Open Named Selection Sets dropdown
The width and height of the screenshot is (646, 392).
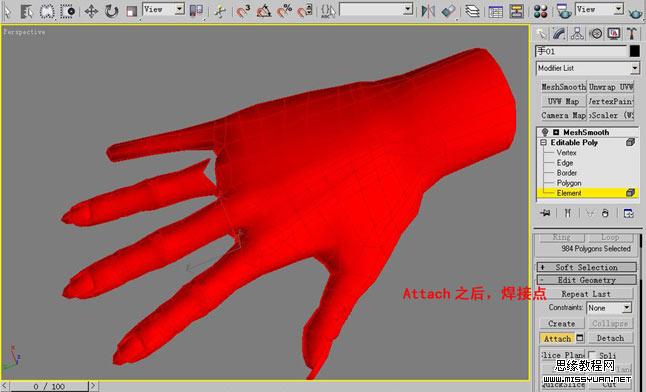tap(375, 9)
